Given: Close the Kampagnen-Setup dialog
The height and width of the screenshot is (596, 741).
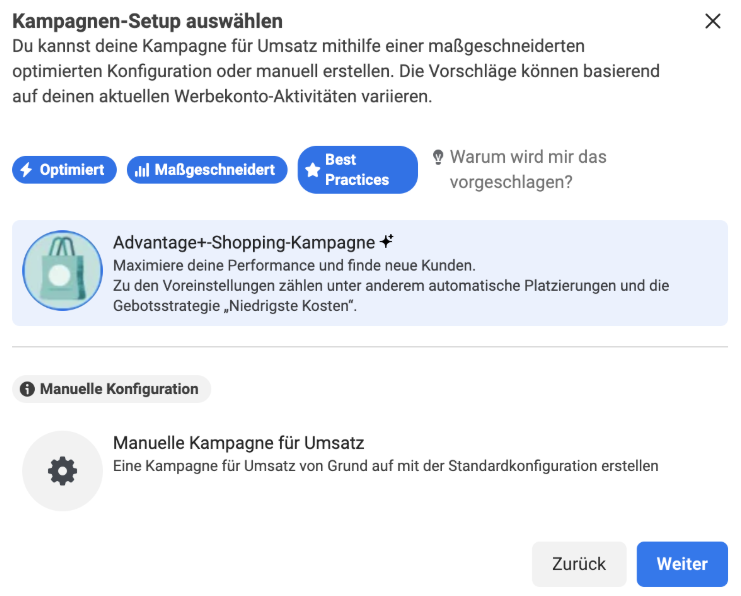Looking at the screenshot, I should pyautogui.click(x=713, y=21).
